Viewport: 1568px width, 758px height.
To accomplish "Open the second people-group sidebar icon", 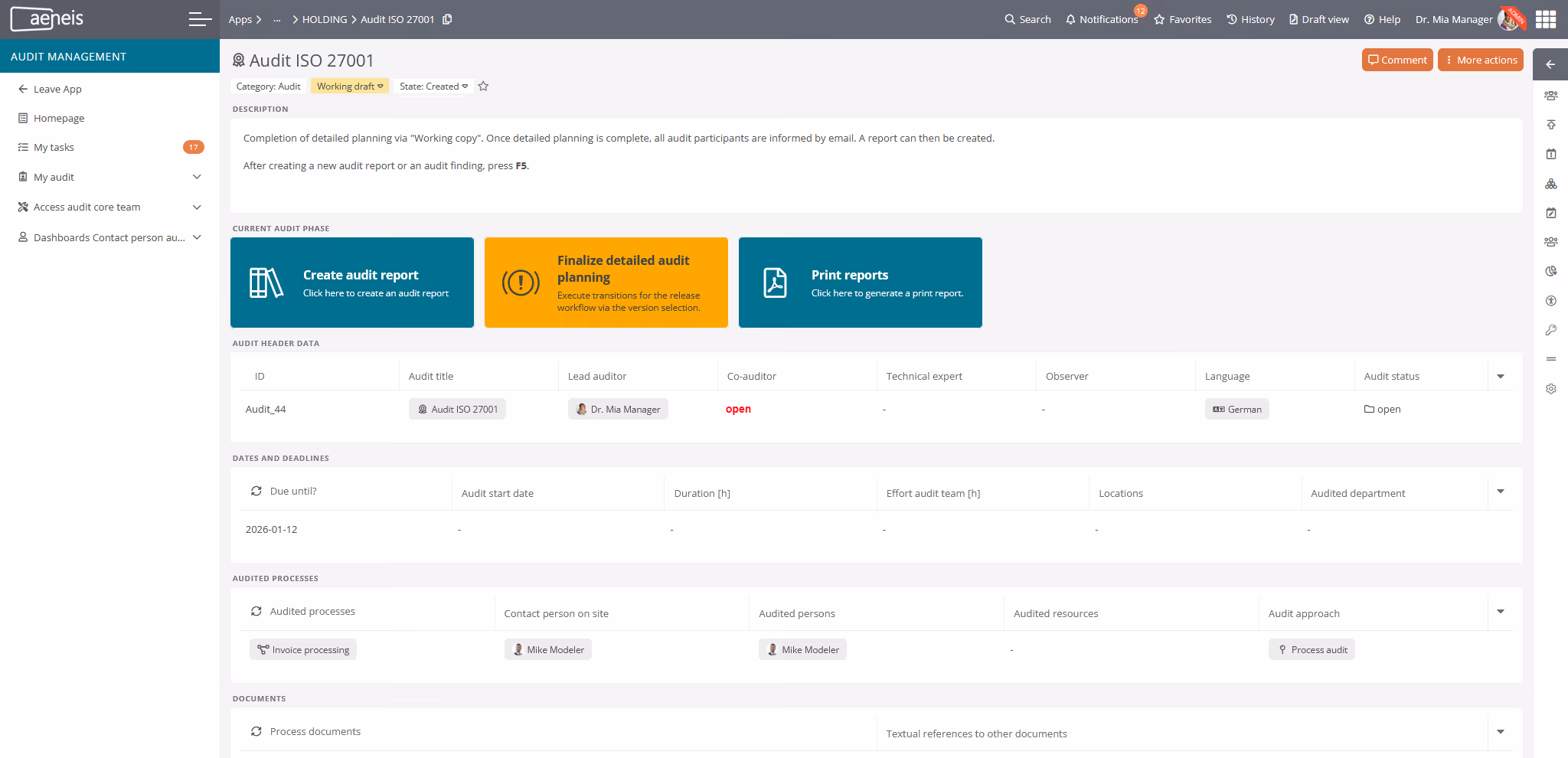I will point(1551,242).
